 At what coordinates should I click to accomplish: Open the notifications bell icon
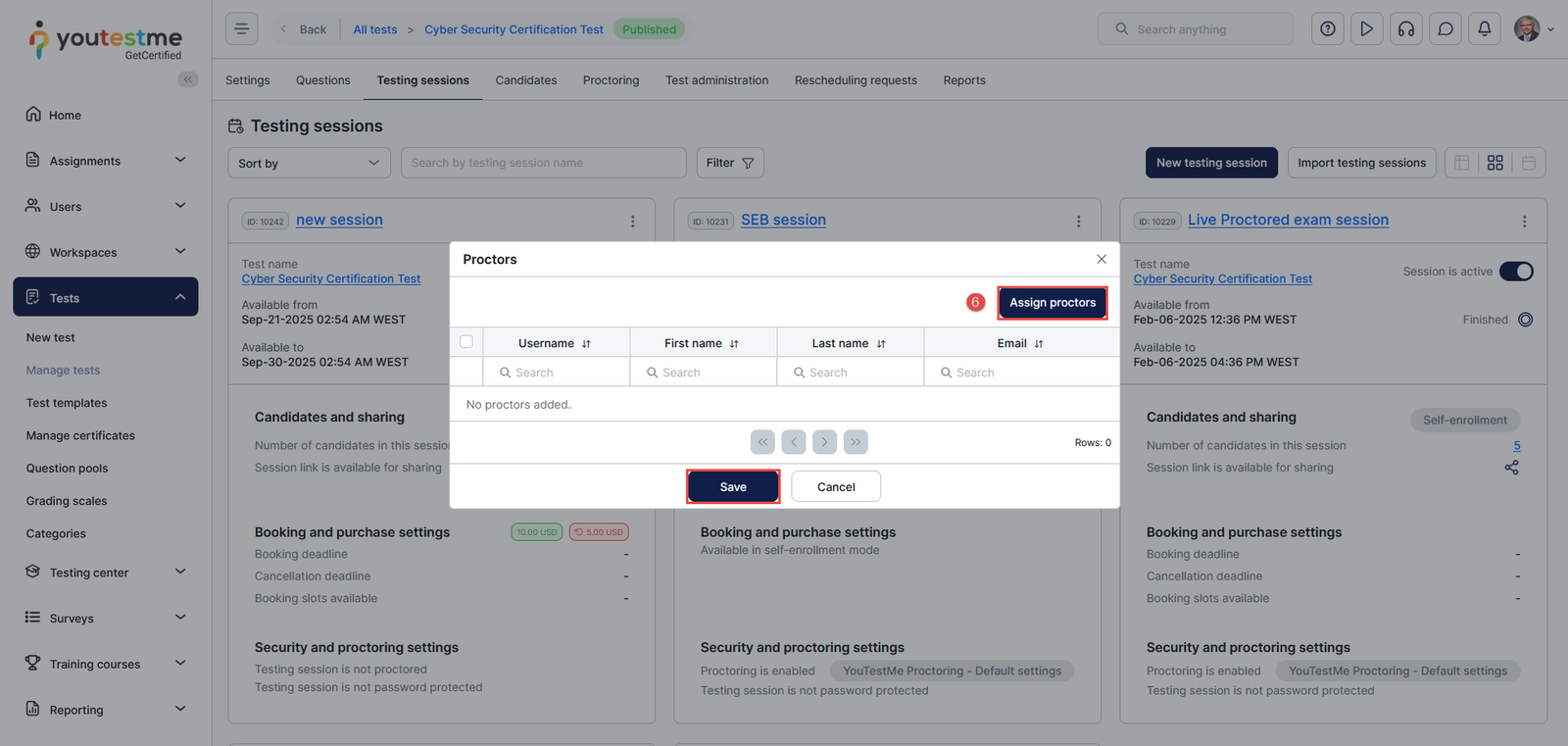click(x=1485, y=29)
